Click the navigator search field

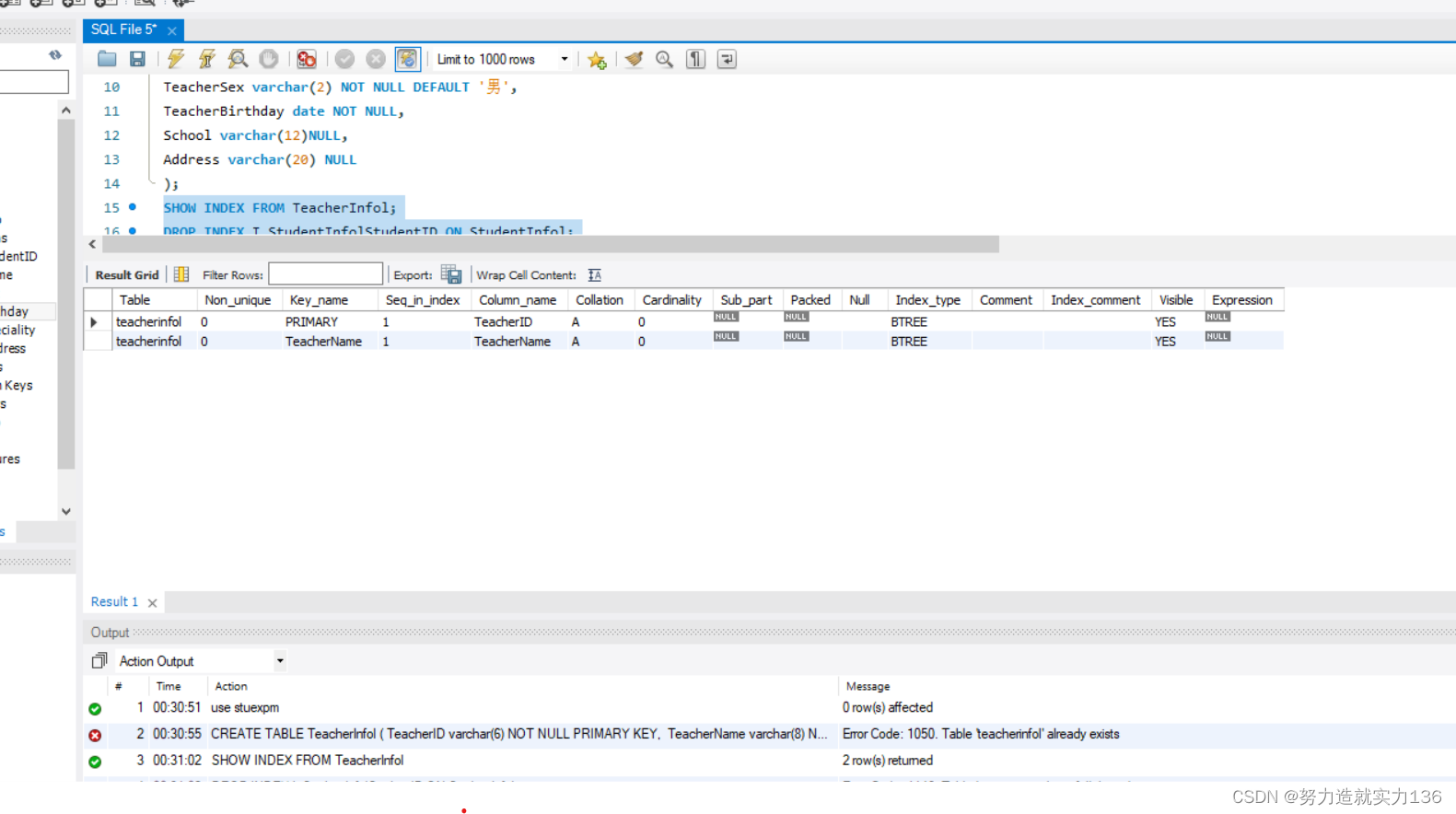(34, 82)
